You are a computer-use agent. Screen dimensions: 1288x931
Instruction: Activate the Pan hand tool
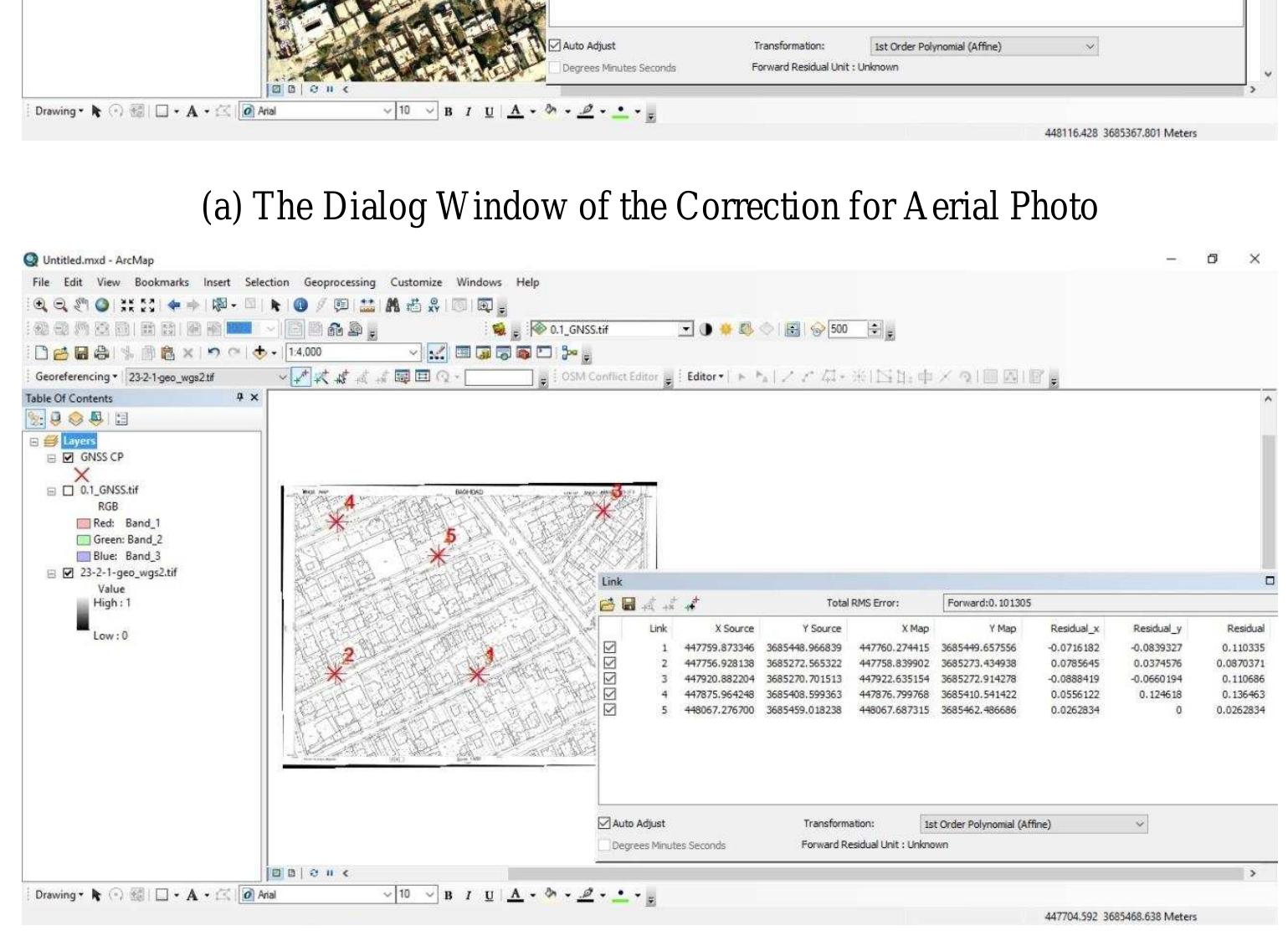click(81, 306)
